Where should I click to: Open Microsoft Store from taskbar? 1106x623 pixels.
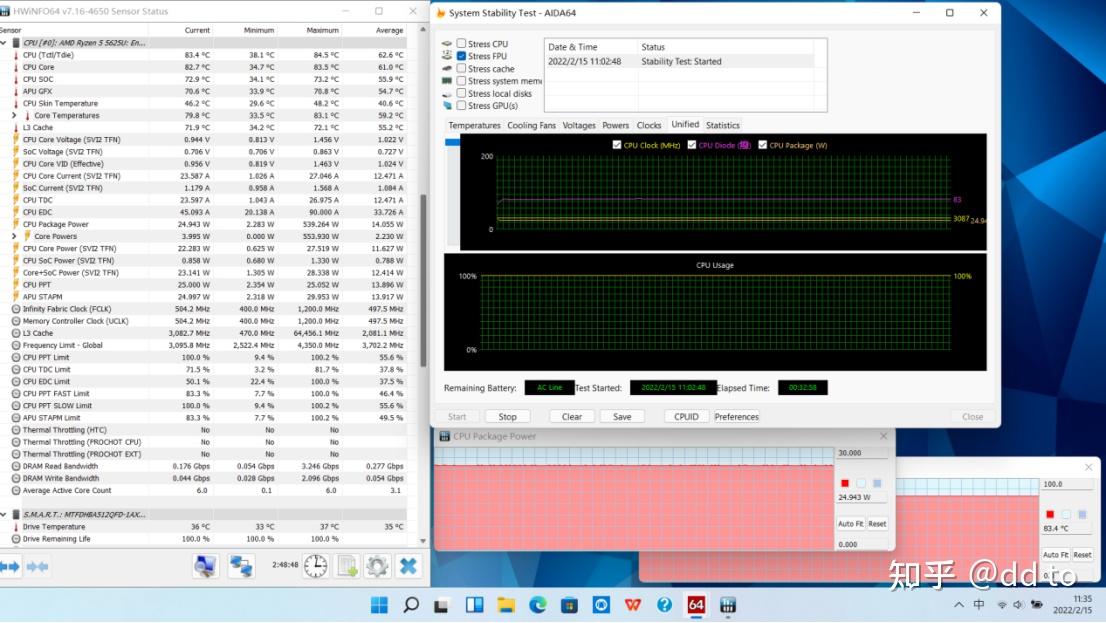pyautogui.click(x=569, y=605)
